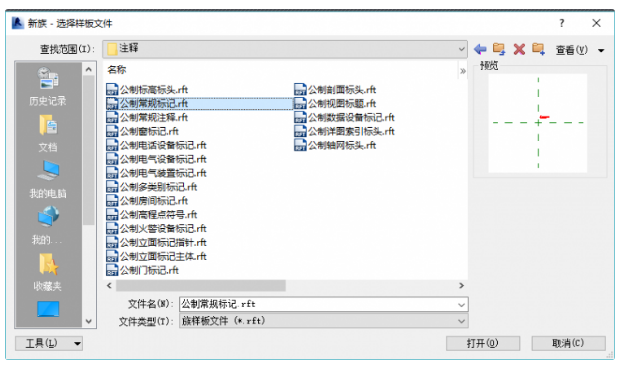Click the file icon of 公制剖面标头.rft
Screen dimensions: 625x374
[300, 89]
